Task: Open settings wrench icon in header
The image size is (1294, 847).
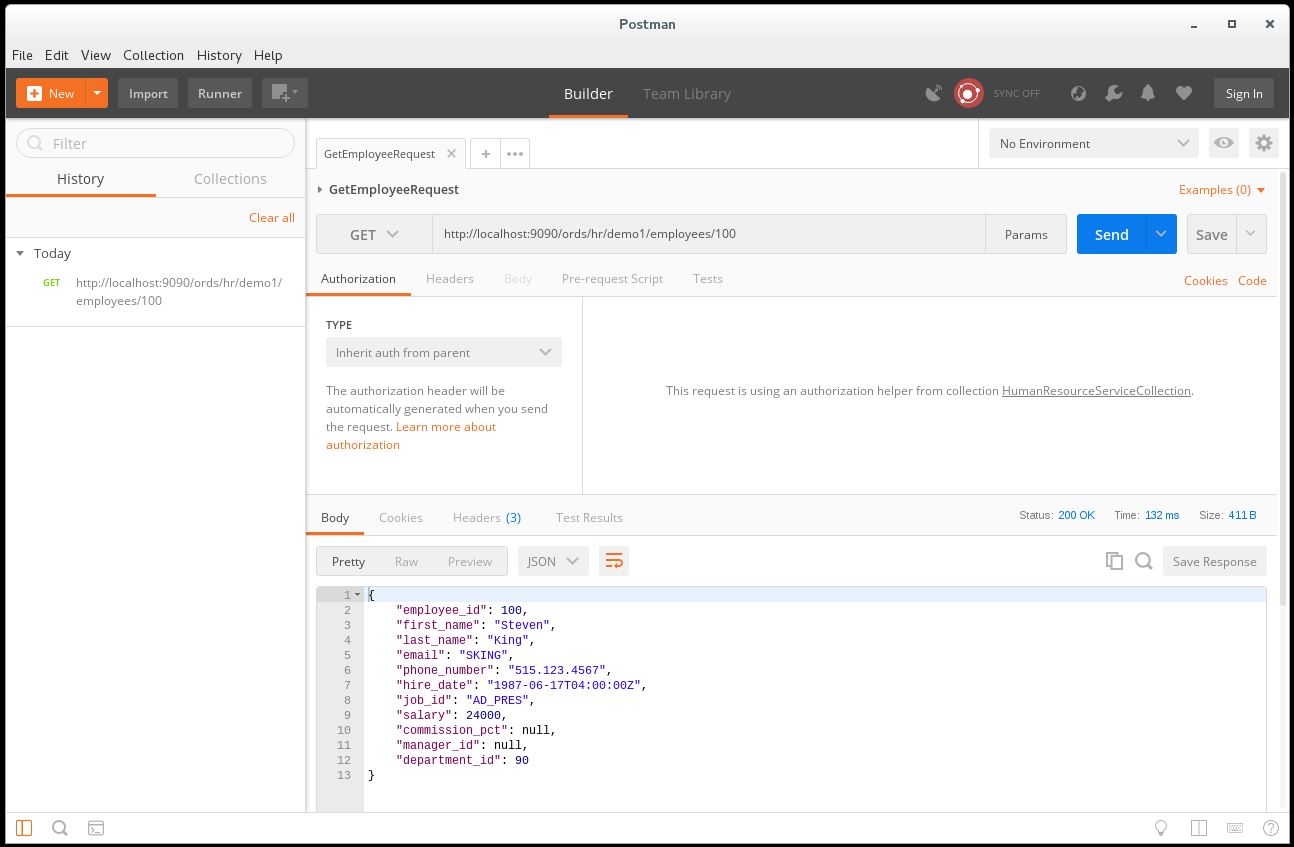Action: pyautogui.click(x=1113, y=93)
